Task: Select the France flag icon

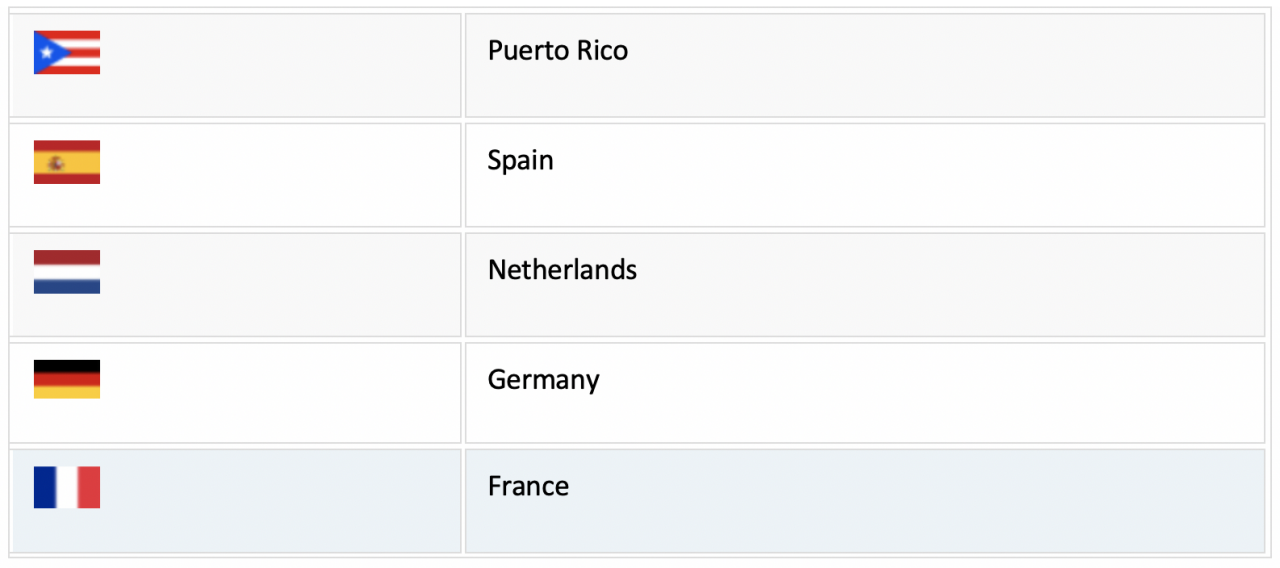Action: (x=67, y=487)
